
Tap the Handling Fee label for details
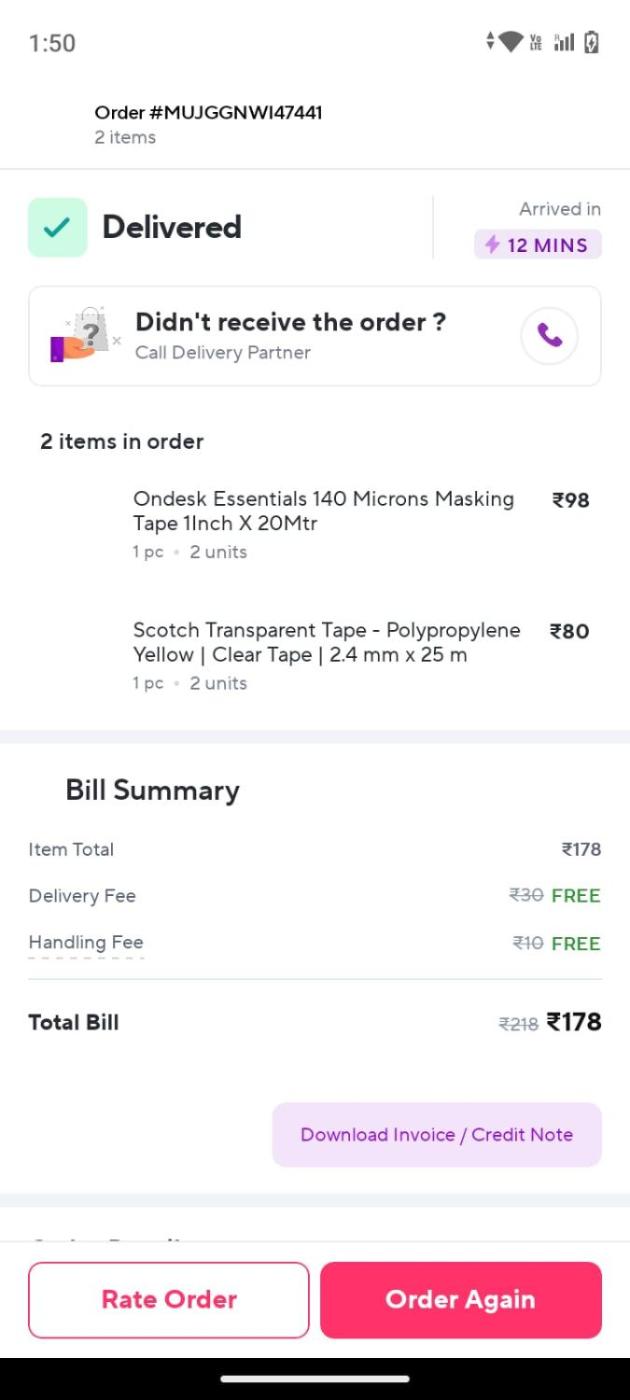tap(86, 942)
